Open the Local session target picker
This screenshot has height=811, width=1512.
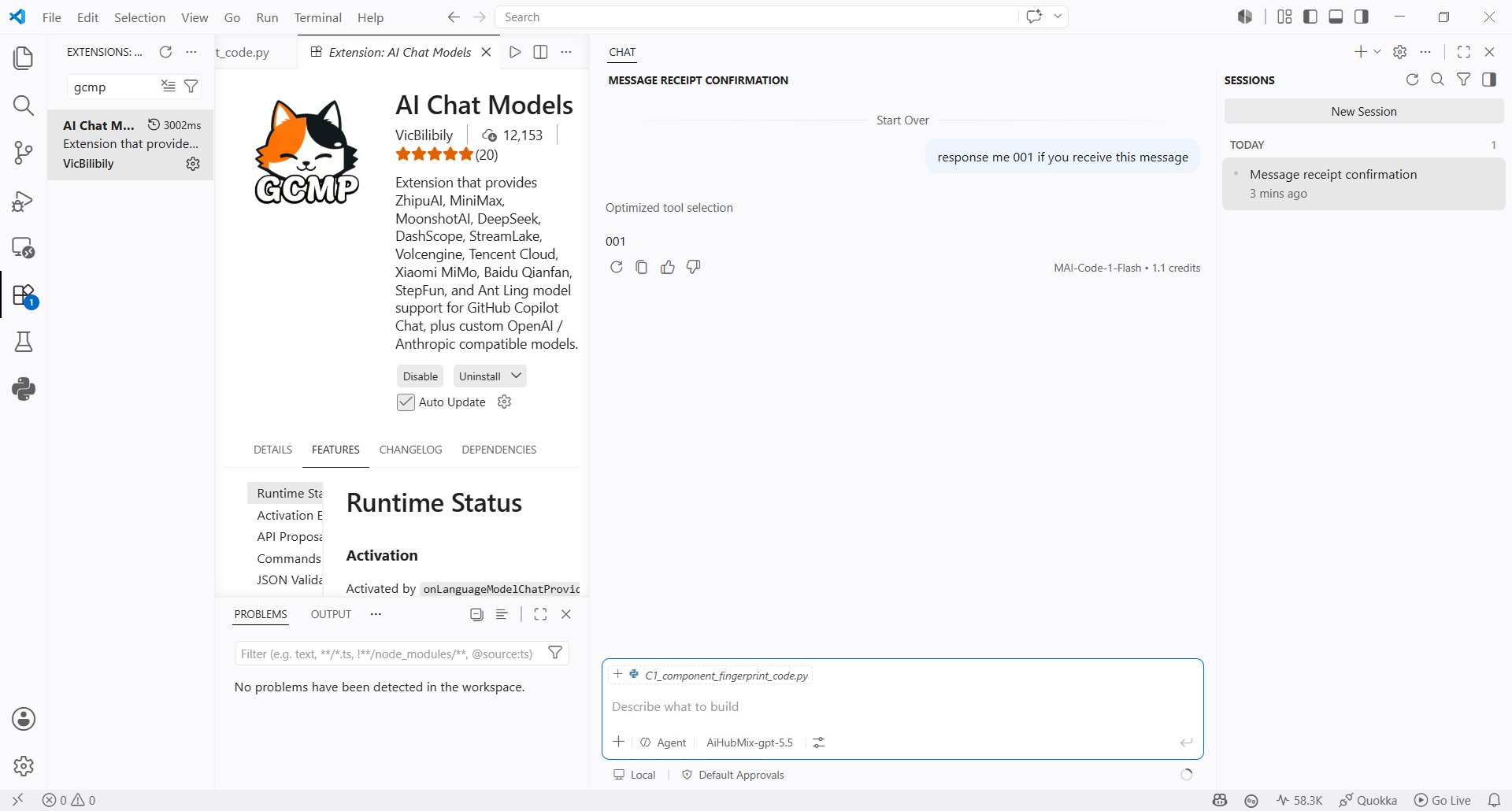pos(635,775)
